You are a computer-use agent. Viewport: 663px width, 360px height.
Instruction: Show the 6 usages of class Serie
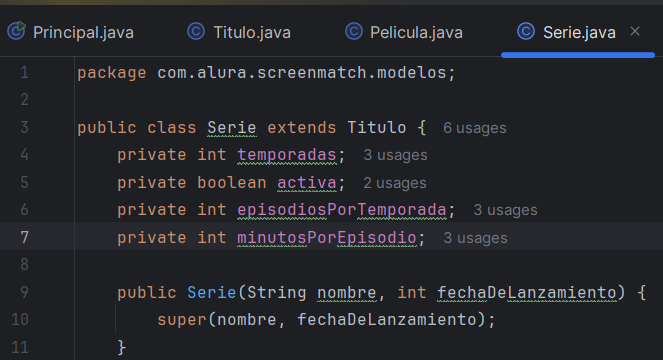click(x=474, y=128)
